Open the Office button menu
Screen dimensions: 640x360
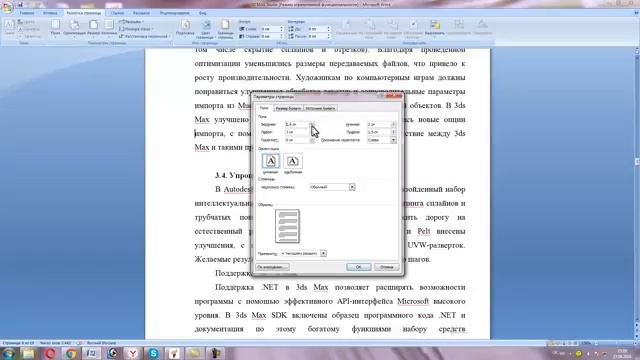[x=7, y=7]
